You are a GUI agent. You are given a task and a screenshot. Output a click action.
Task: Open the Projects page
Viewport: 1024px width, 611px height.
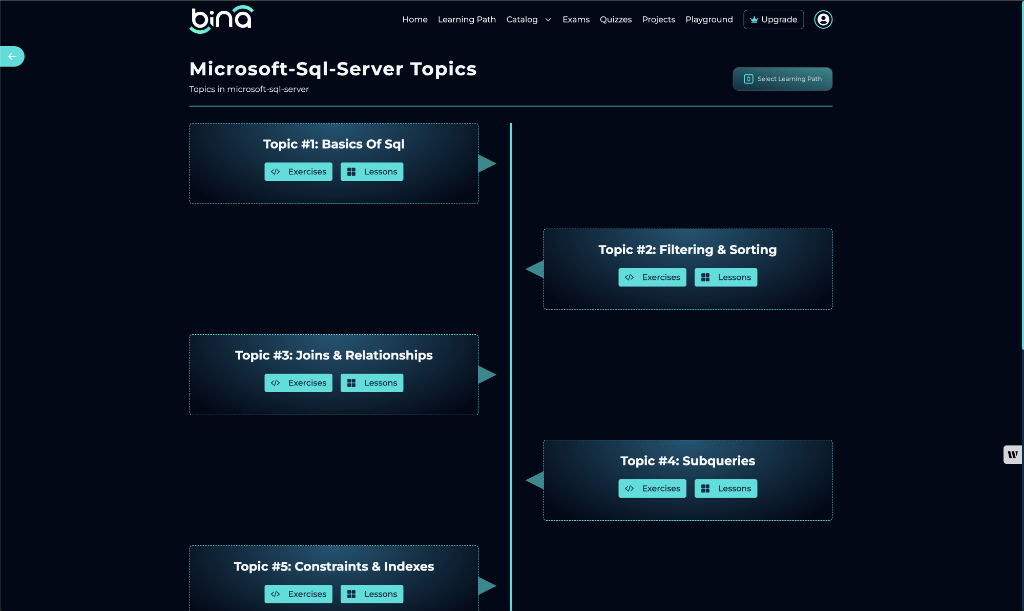(658, 20)
